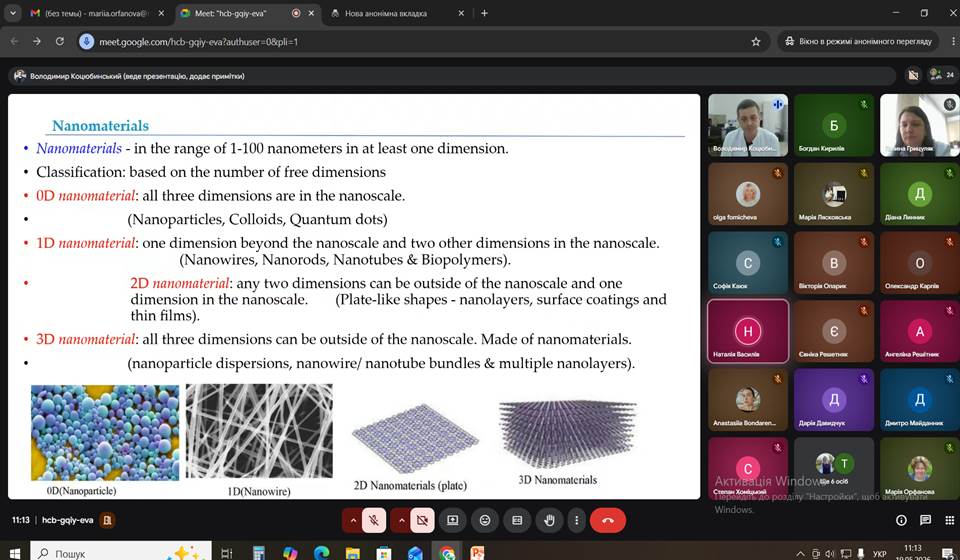Image resolution: width=960 pixels, height=560 pixels.
Task: Go back in the browser
Action: [15, 42]
